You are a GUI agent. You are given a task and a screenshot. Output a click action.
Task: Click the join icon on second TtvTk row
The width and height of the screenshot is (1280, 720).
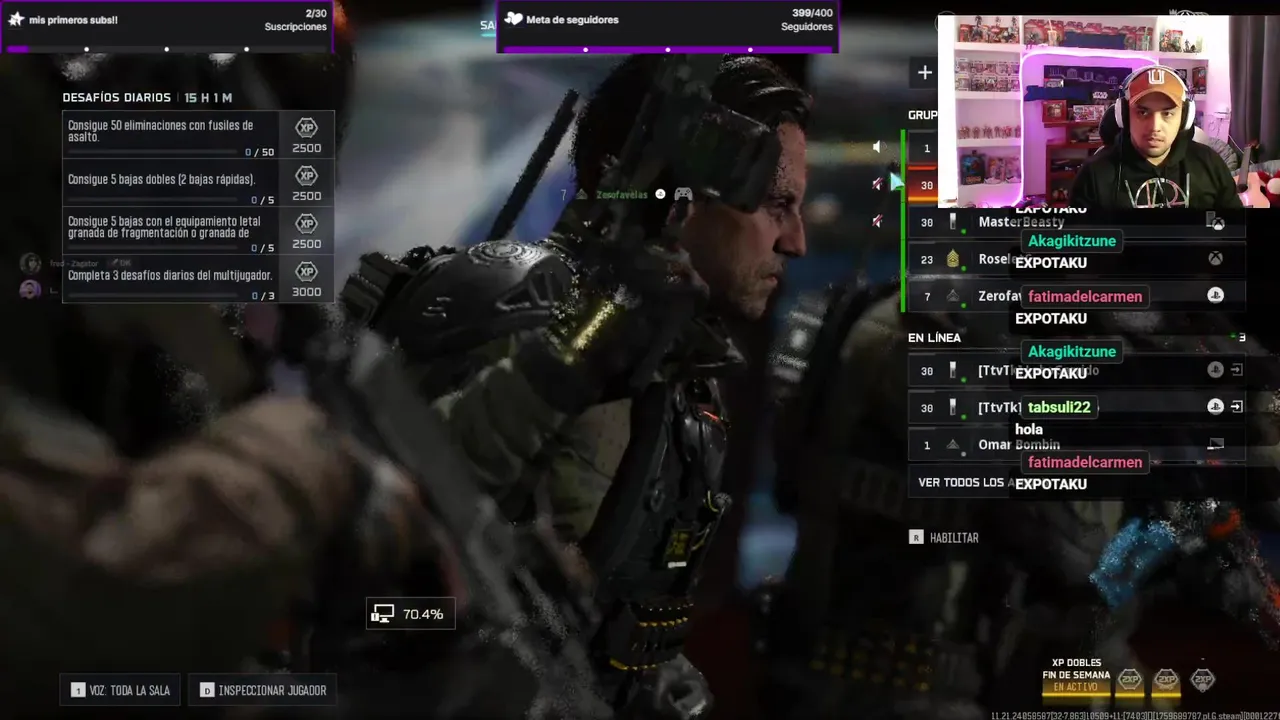click(x=1237, y=407)
